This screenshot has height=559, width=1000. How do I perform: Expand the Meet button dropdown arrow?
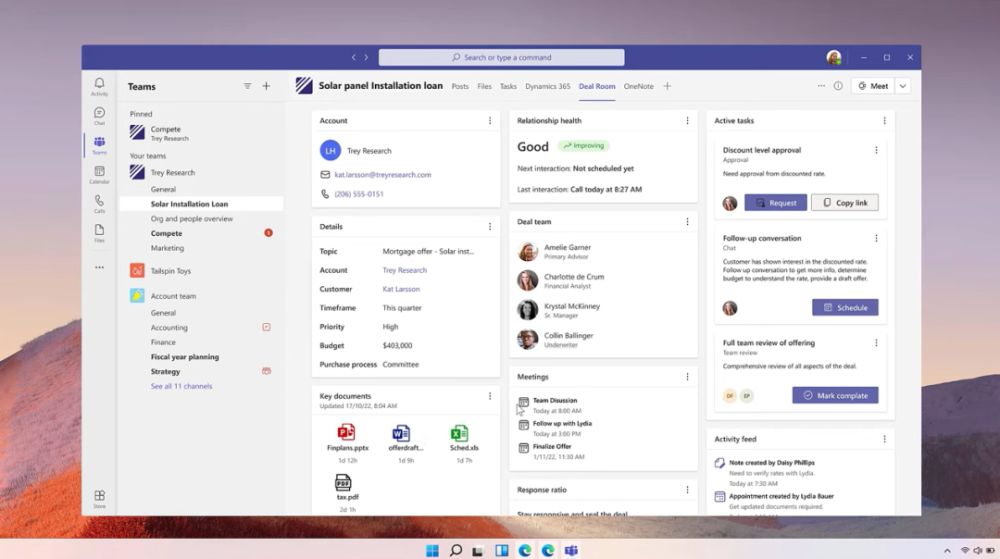tap(903, 86)
